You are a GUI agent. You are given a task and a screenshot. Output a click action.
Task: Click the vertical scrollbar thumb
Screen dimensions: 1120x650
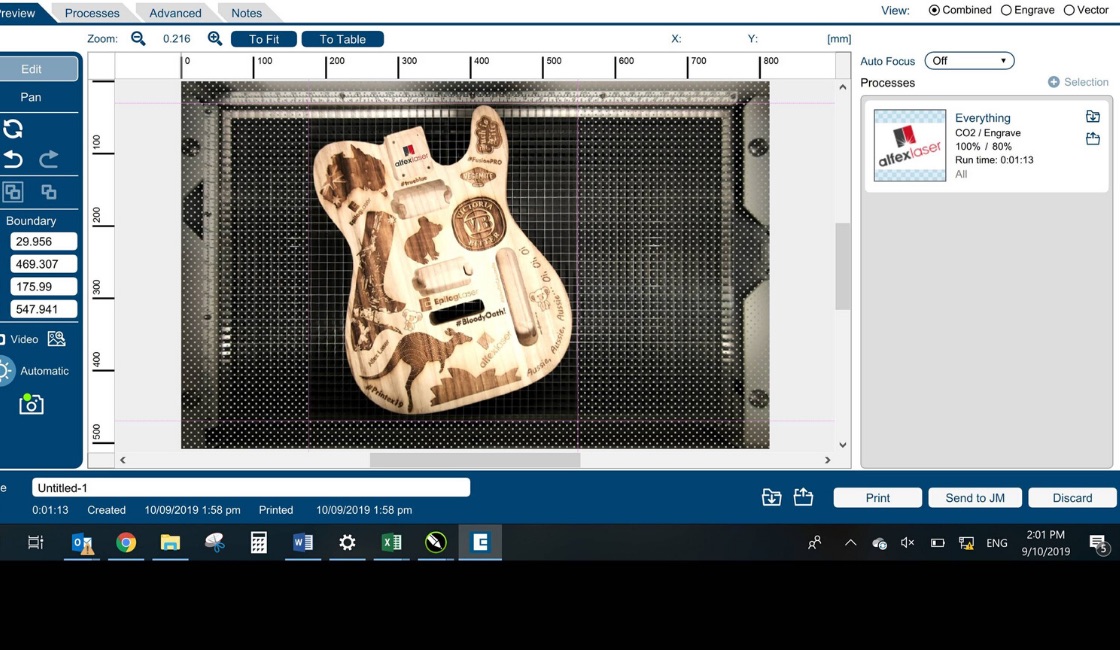843,266
